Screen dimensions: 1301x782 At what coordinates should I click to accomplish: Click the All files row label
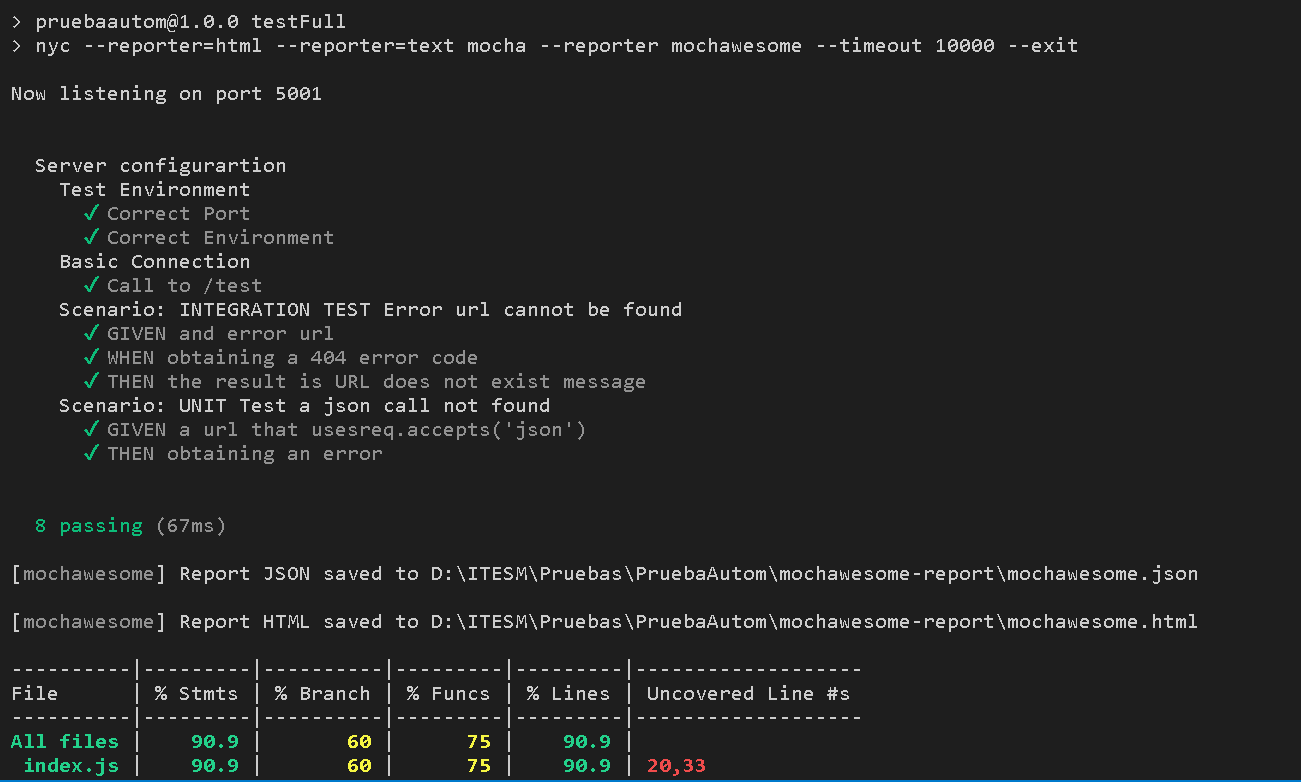(65, 741)
